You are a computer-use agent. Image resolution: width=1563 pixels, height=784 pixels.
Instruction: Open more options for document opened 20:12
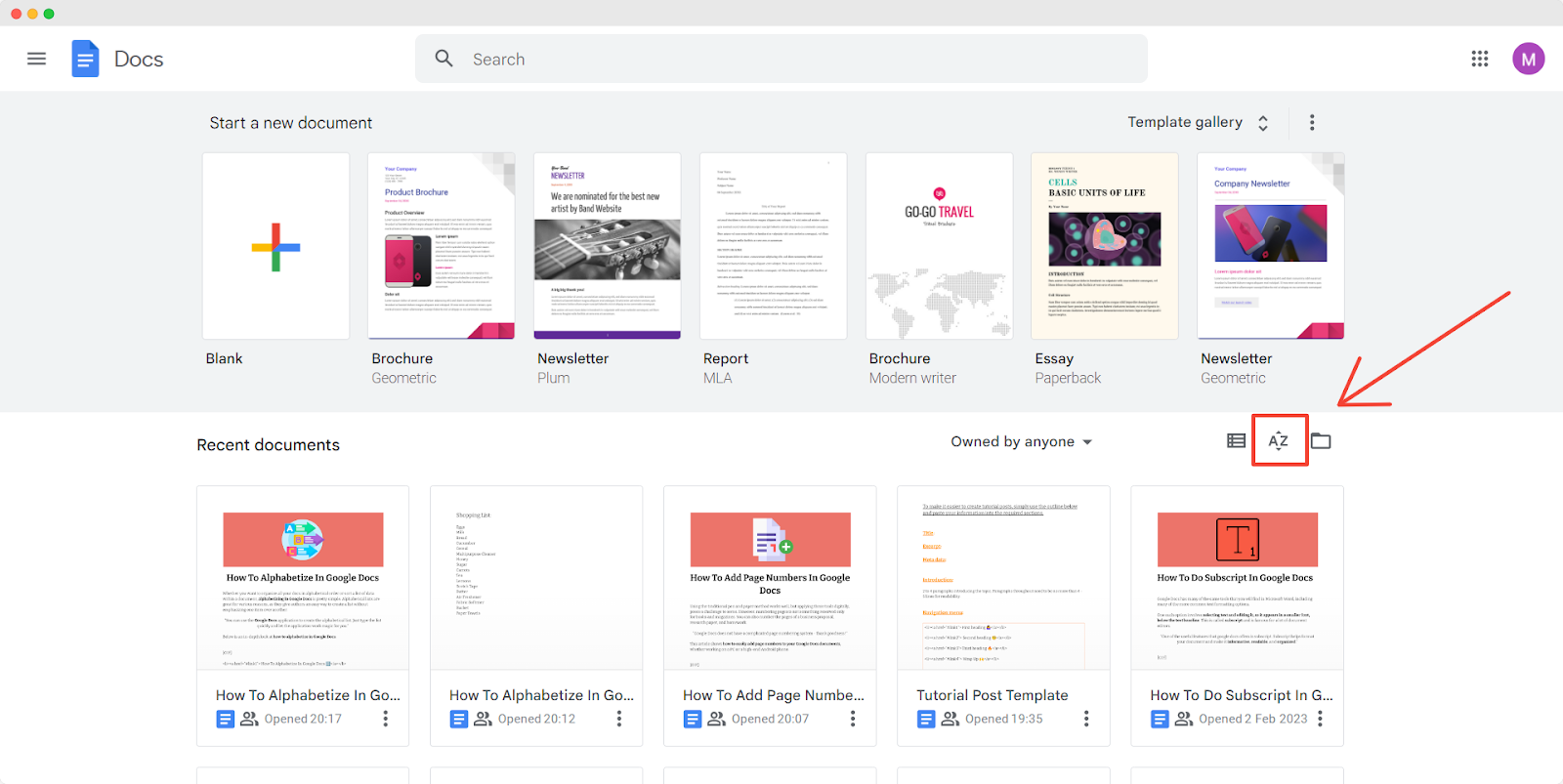pos(619,719)
